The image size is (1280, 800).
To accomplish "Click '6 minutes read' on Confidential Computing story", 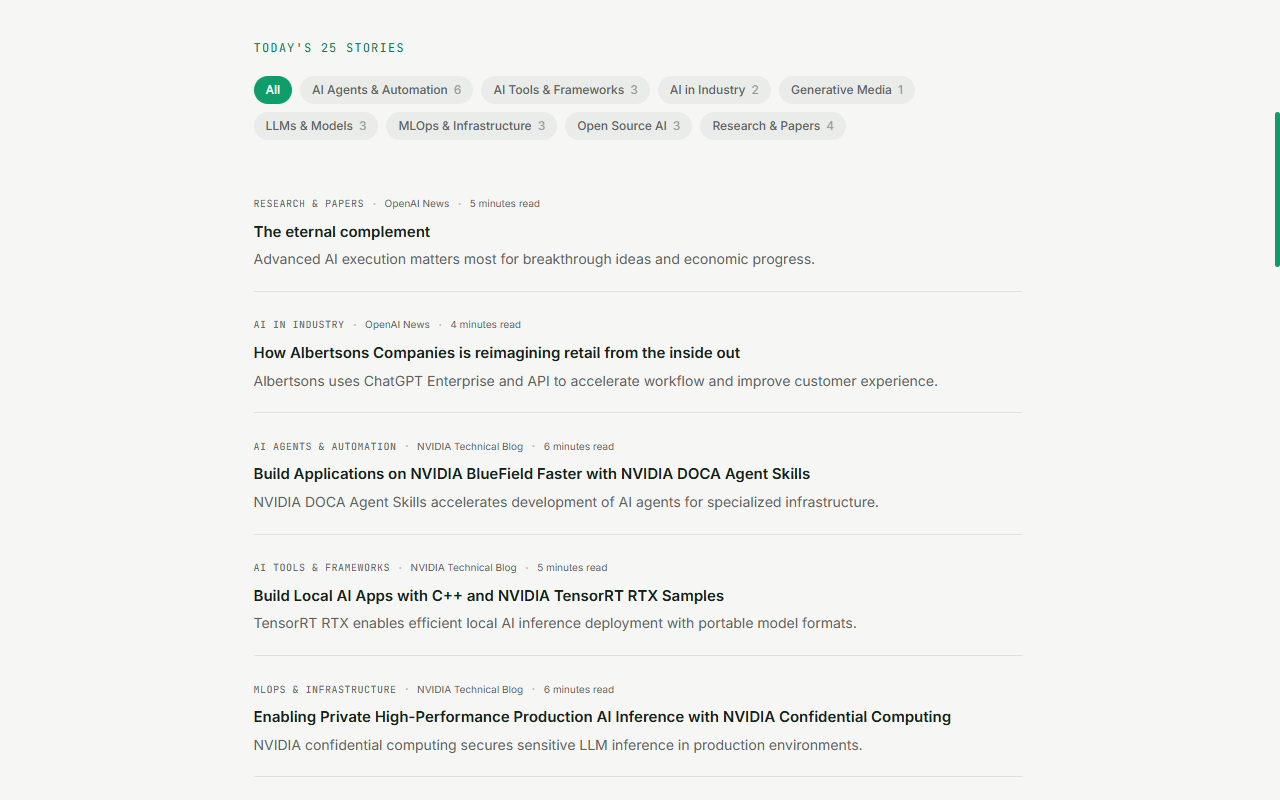I will pyautogui.click(x=579, y=690).
